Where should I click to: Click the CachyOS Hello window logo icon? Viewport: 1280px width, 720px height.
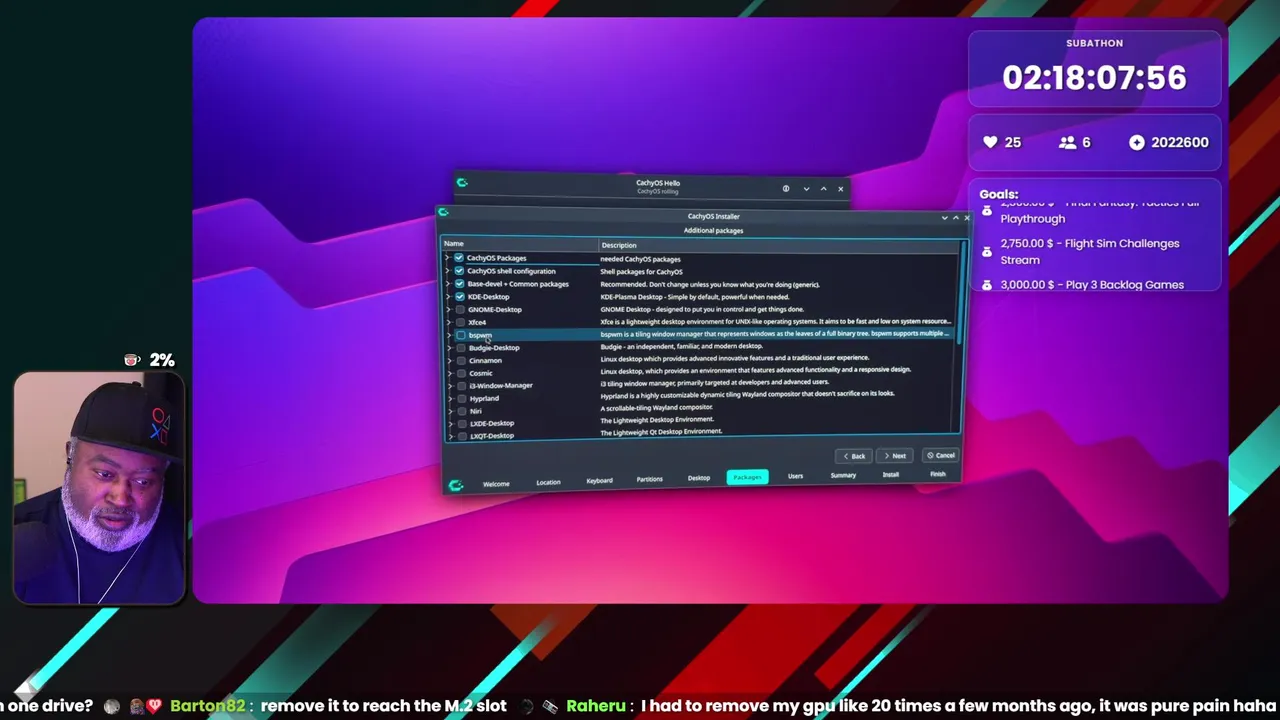[462, 183]
